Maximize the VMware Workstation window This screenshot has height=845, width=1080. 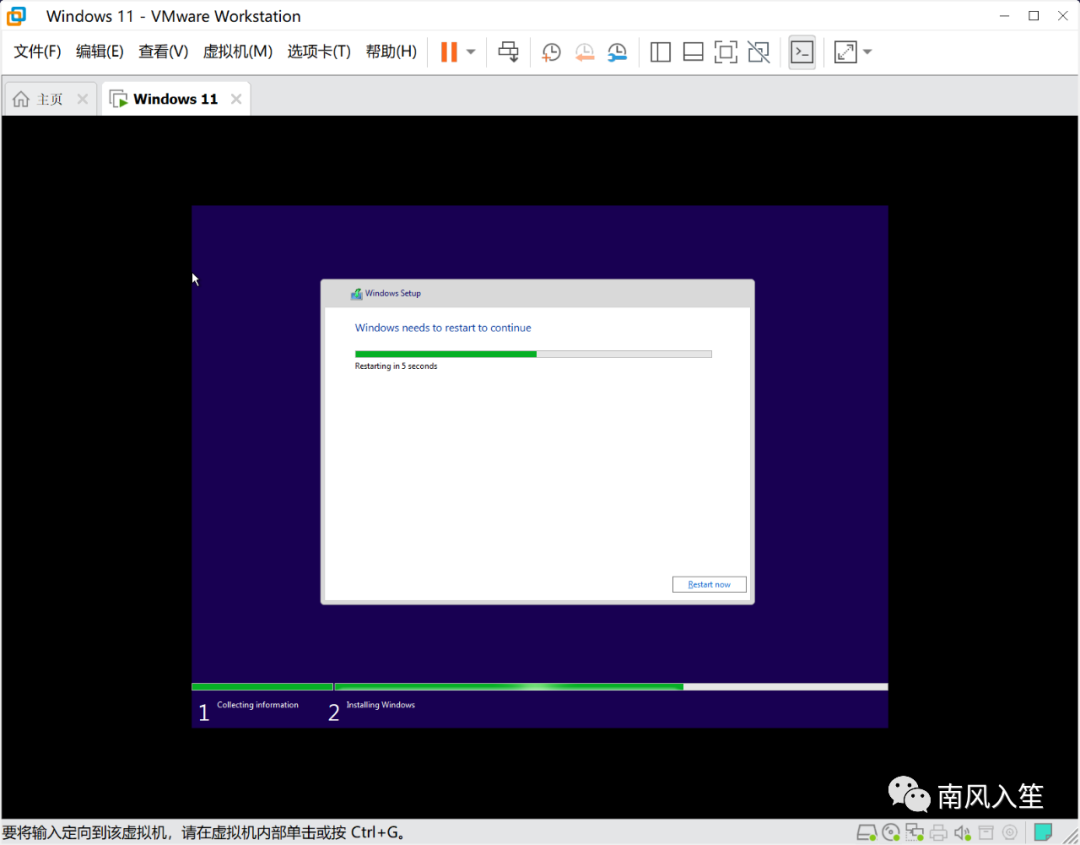(1033, 16)
